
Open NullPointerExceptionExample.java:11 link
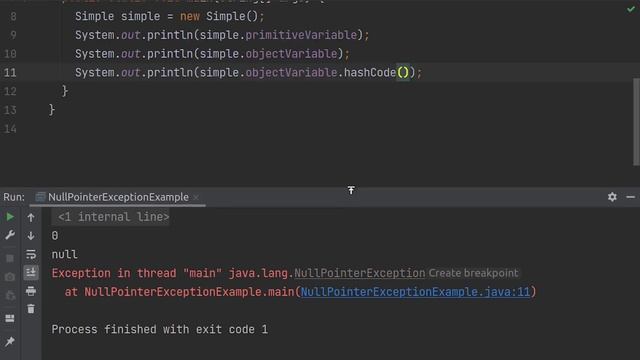point(416,292)
